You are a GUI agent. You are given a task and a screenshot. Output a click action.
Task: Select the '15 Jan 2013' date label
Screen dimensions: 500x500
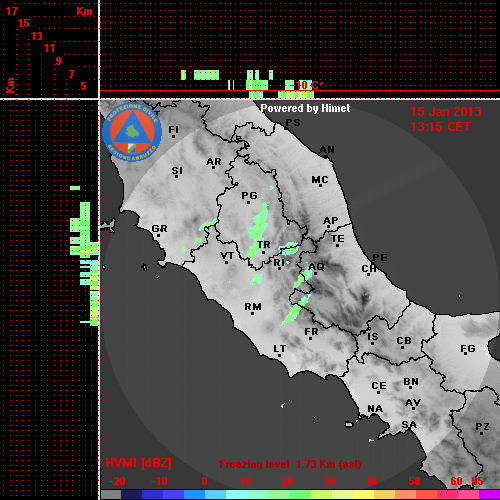click(x=446, y=112)
